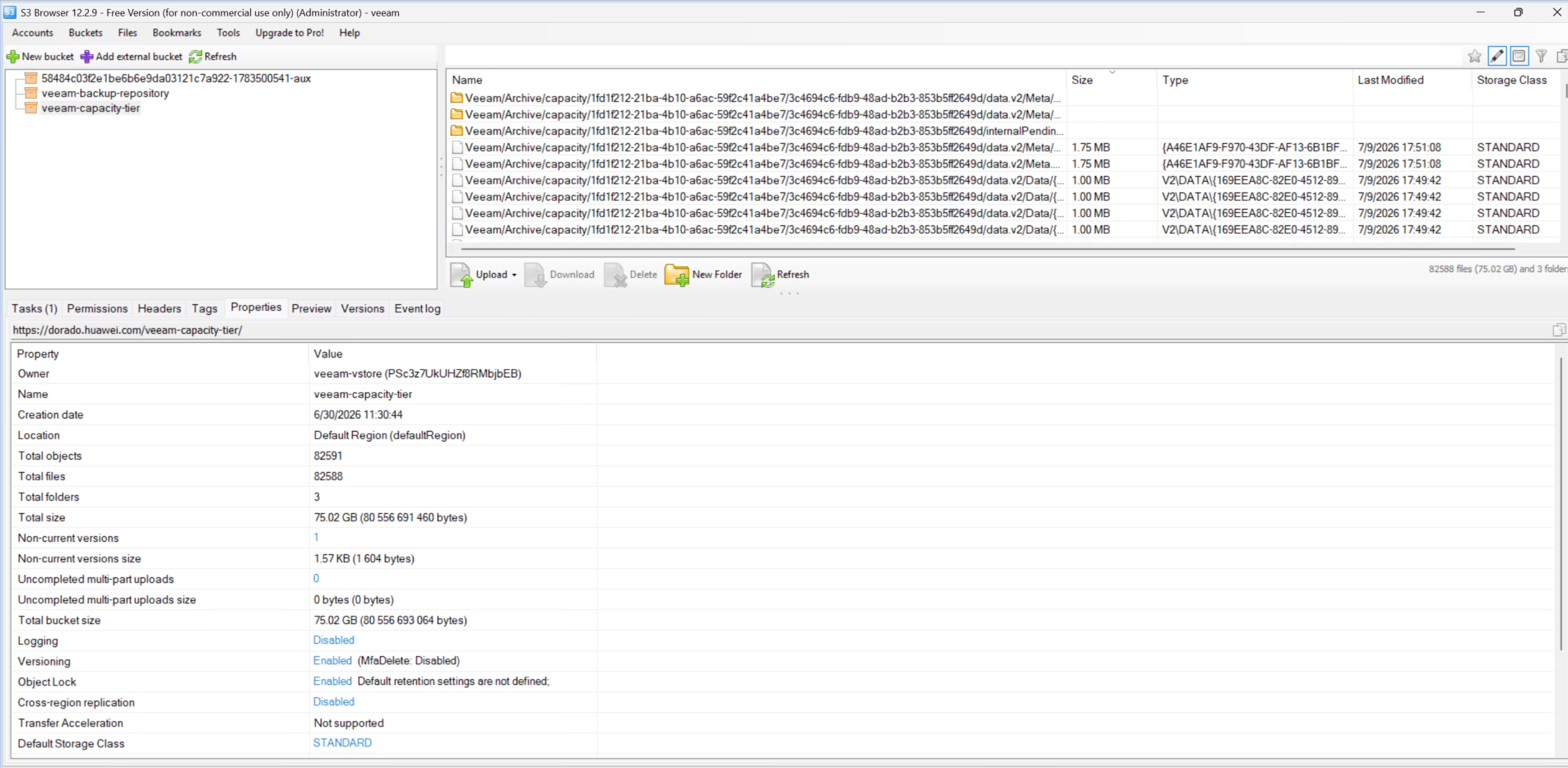Copy the bucket URL using the copy icon
This screenshot has width=1568, height=768.
(x=1559, y=330)
